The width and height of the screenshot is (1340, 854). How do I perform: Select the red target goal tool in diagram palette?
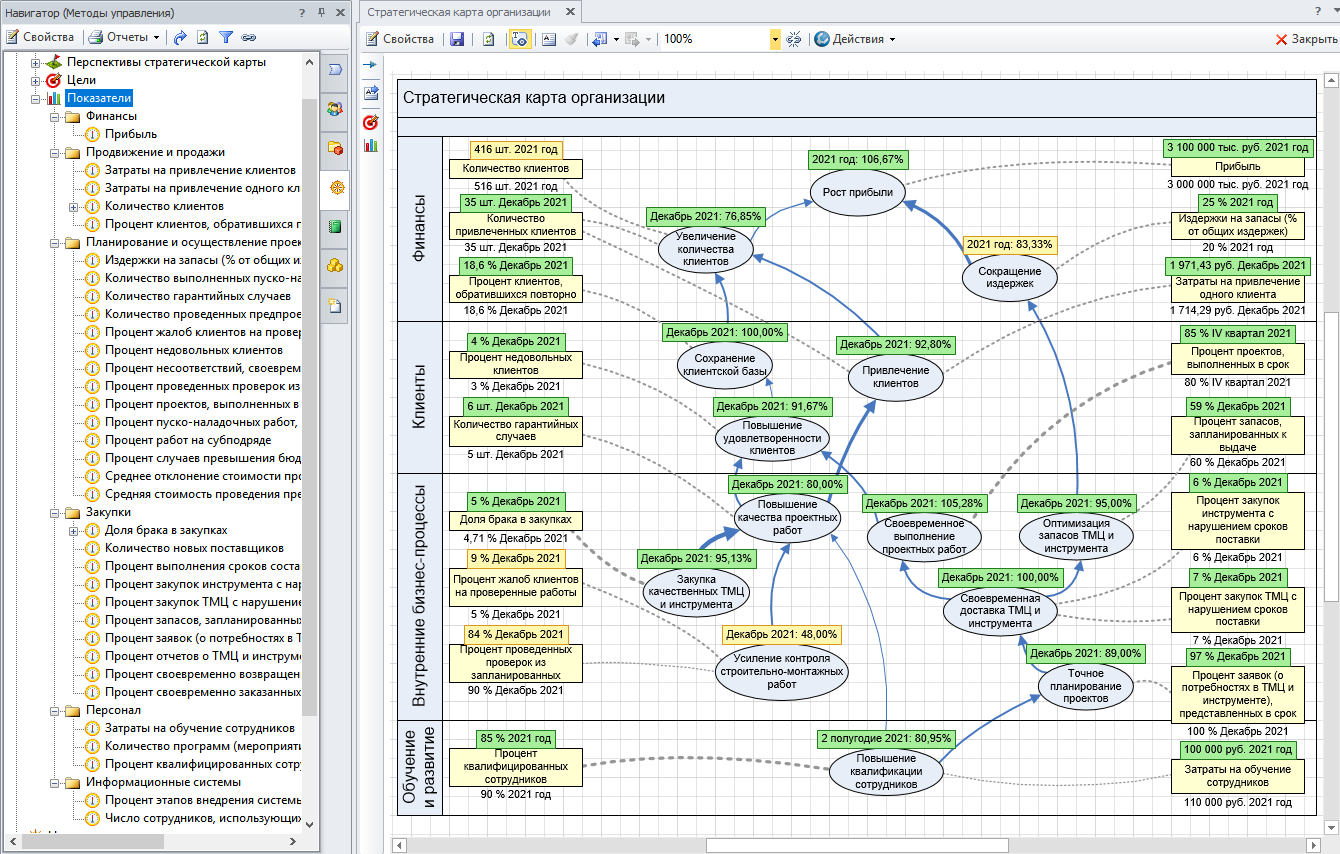click(x=370, y=121)
